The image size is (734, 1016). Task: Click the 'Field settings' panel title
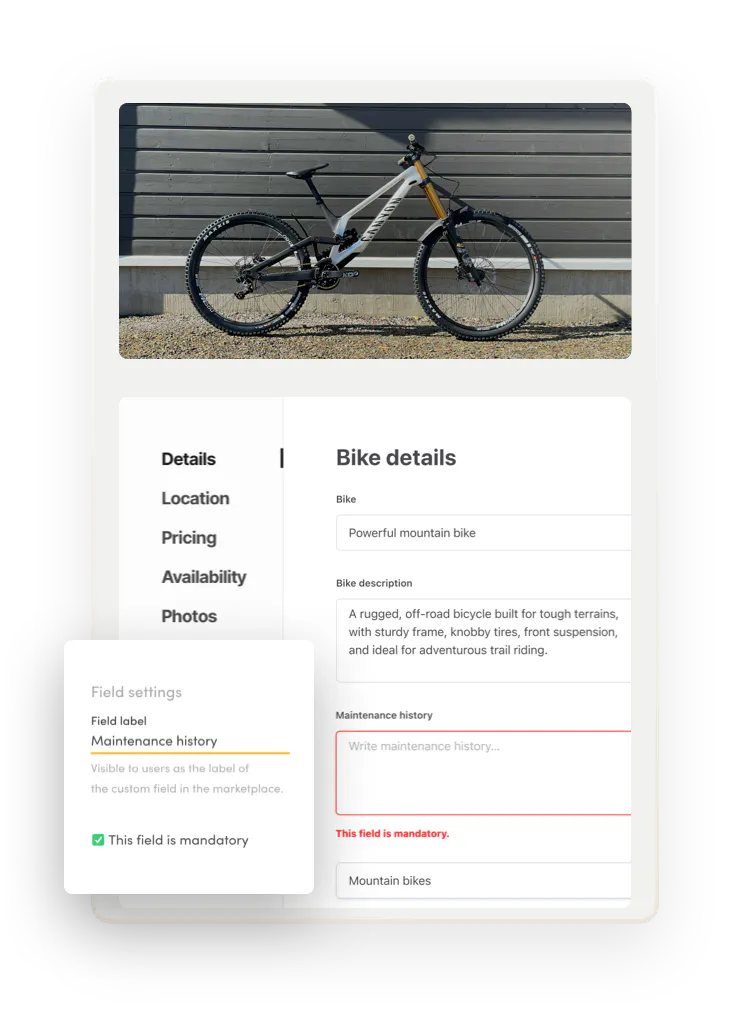[136, 692]
